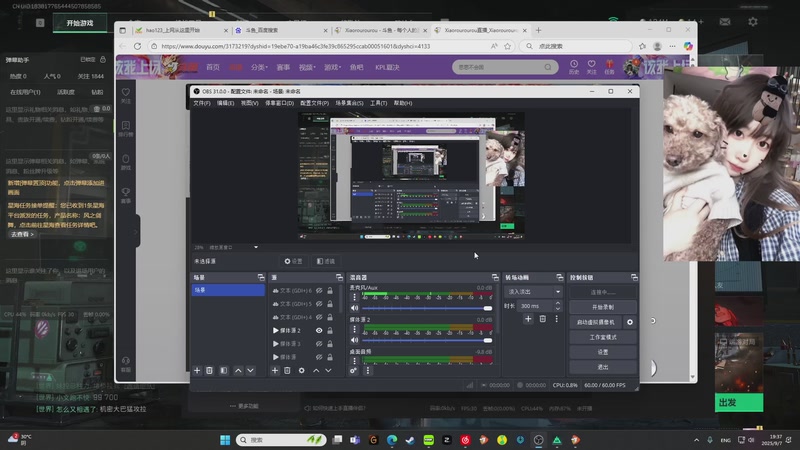Remove selected scene with Scenes trash icon
Image resolution: width=800 pixels, height=450 pixels.
pyautogui.click(x=209, y=370)
